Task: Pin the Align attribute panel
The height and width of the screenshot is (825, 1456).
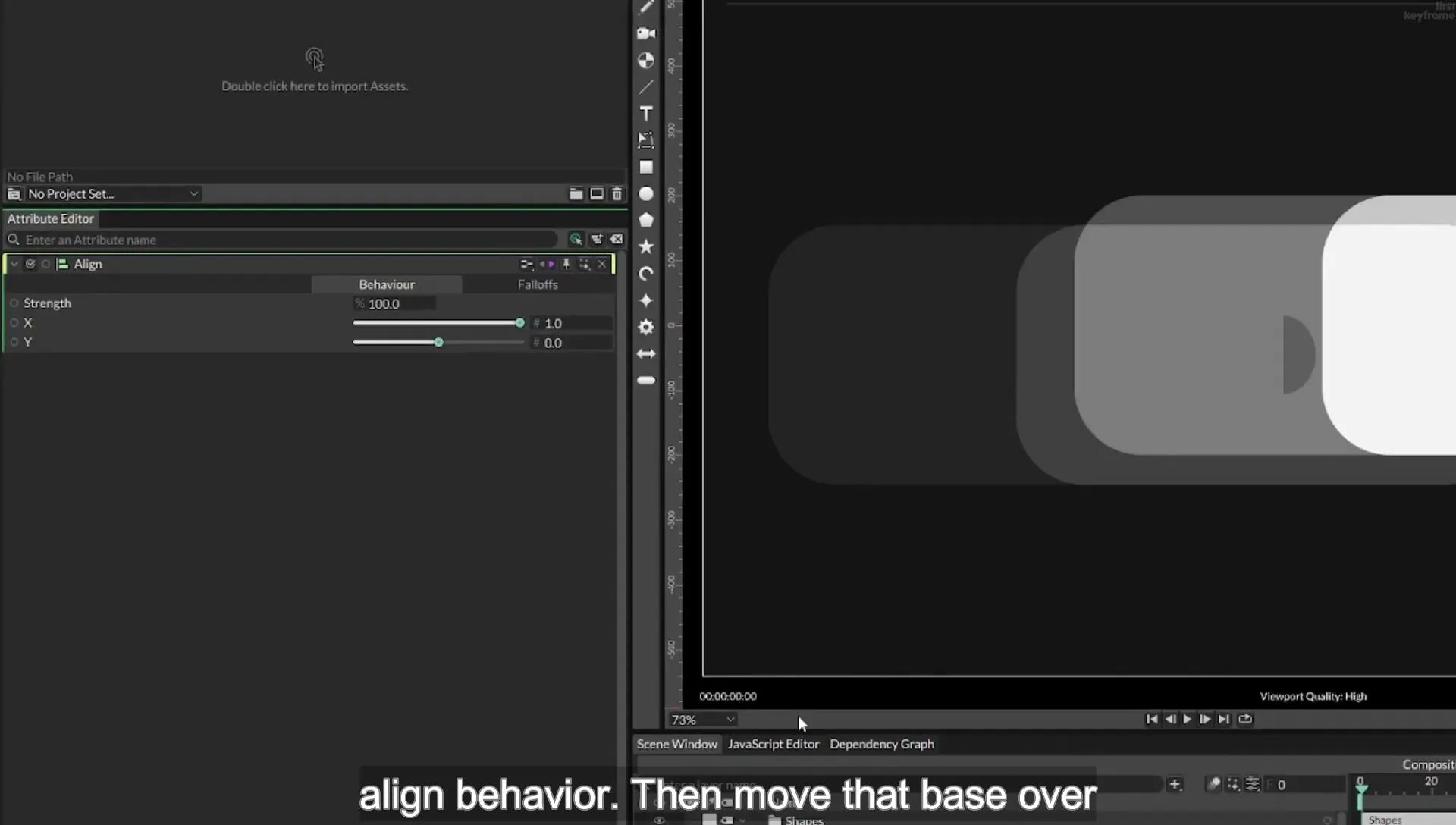Action: click(x=566, y=264)
